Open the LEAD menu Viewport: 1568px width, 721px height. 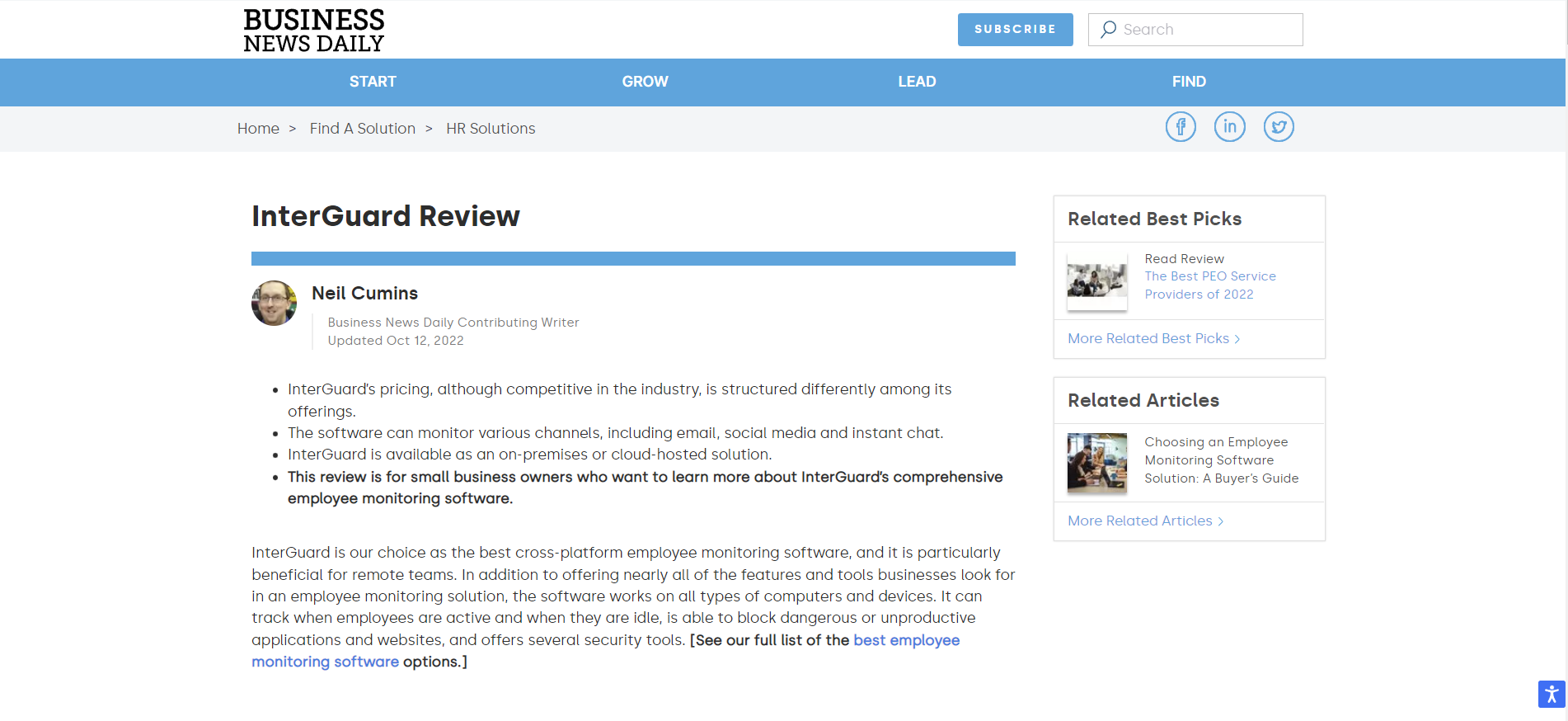(x=917, y=82)
